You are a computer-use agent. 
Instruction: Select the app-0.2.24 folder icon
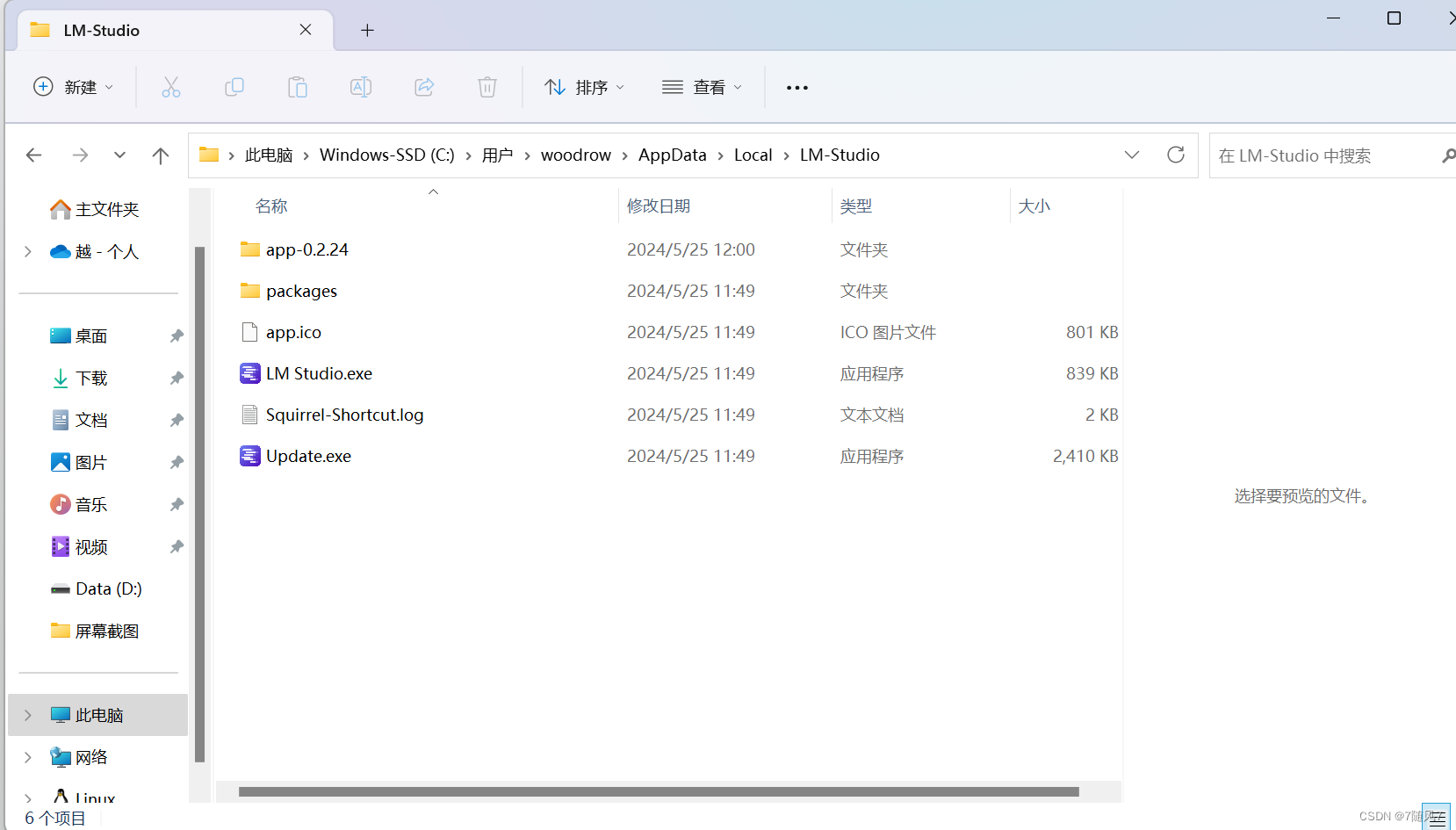(x=250, y=249)
